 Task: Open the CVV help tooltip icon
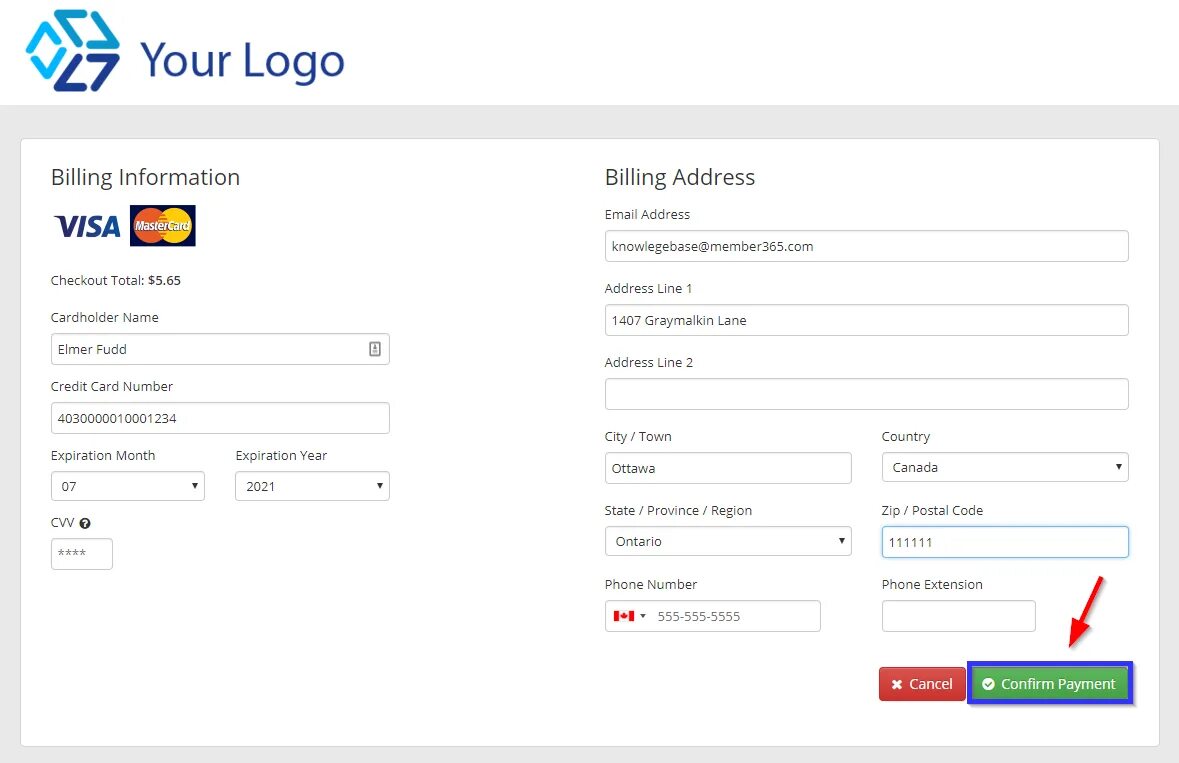point(84,522)
